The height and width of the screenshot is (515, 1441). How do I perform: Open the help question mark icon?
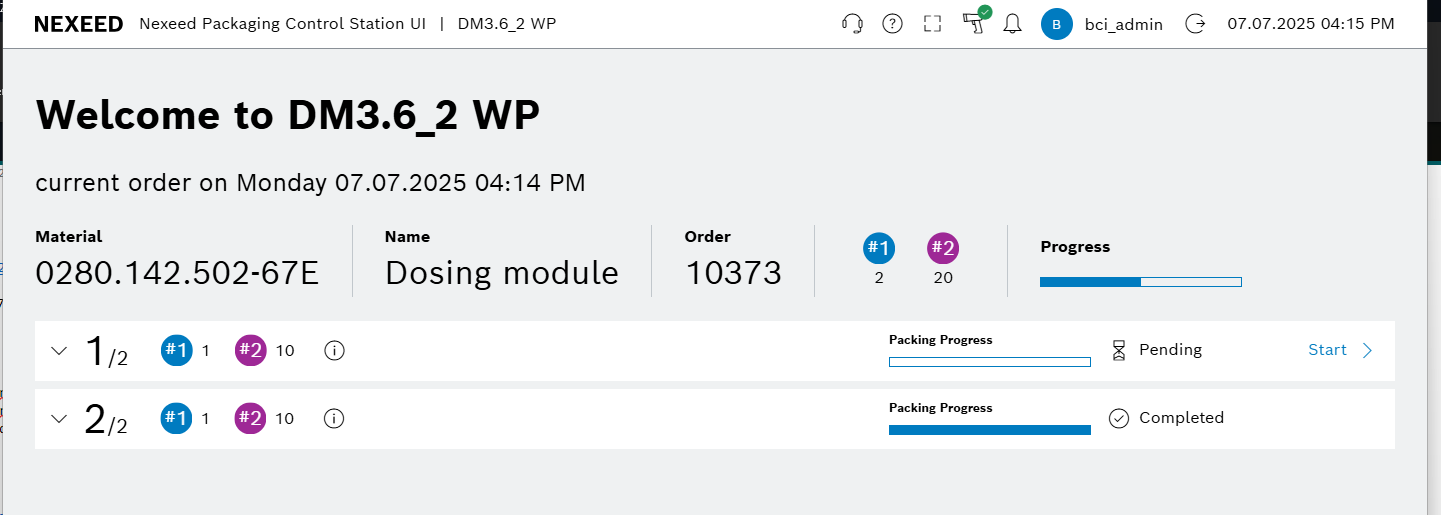892,24
